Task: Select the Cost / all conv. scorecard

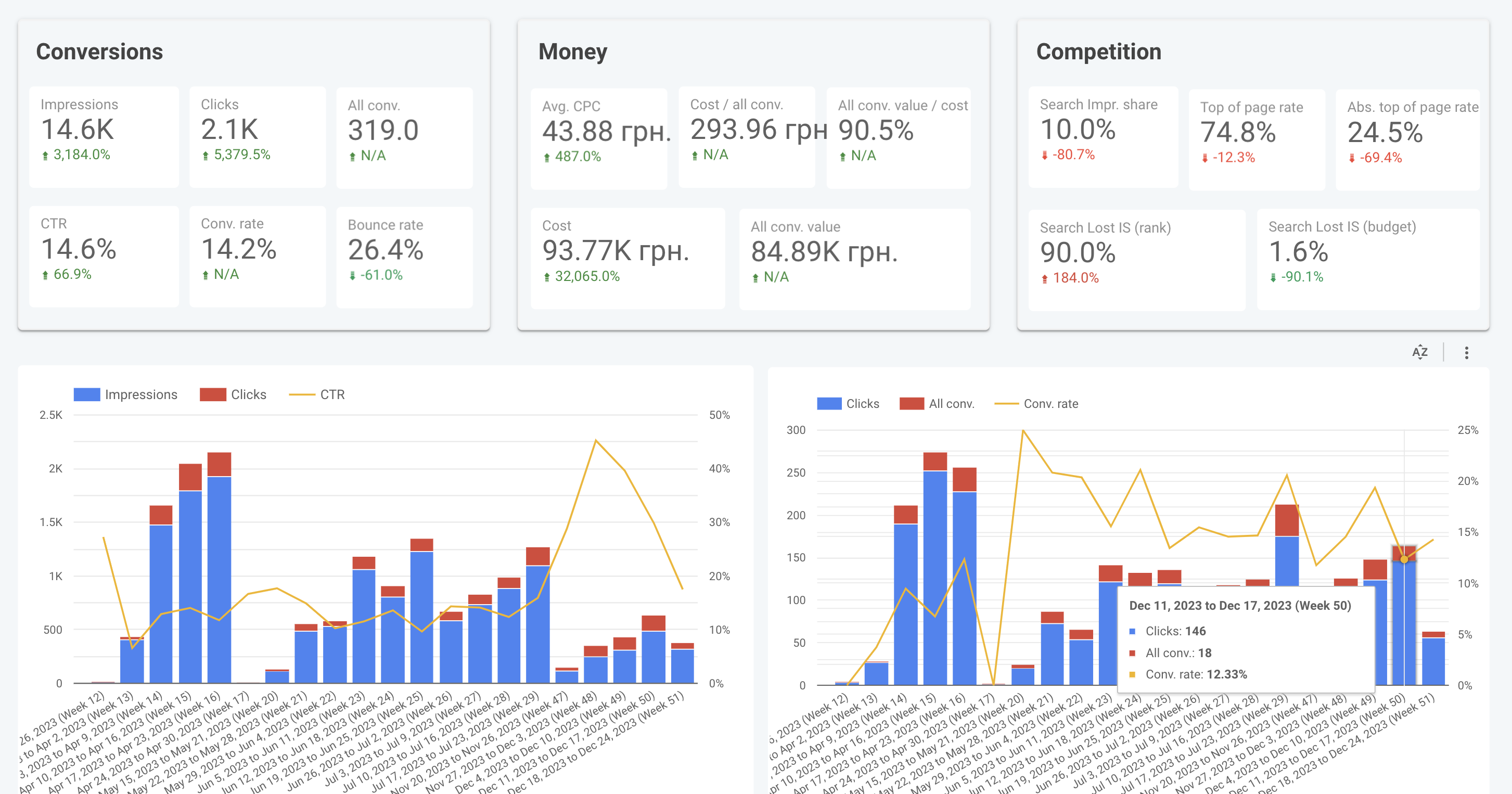Action: 747,137
